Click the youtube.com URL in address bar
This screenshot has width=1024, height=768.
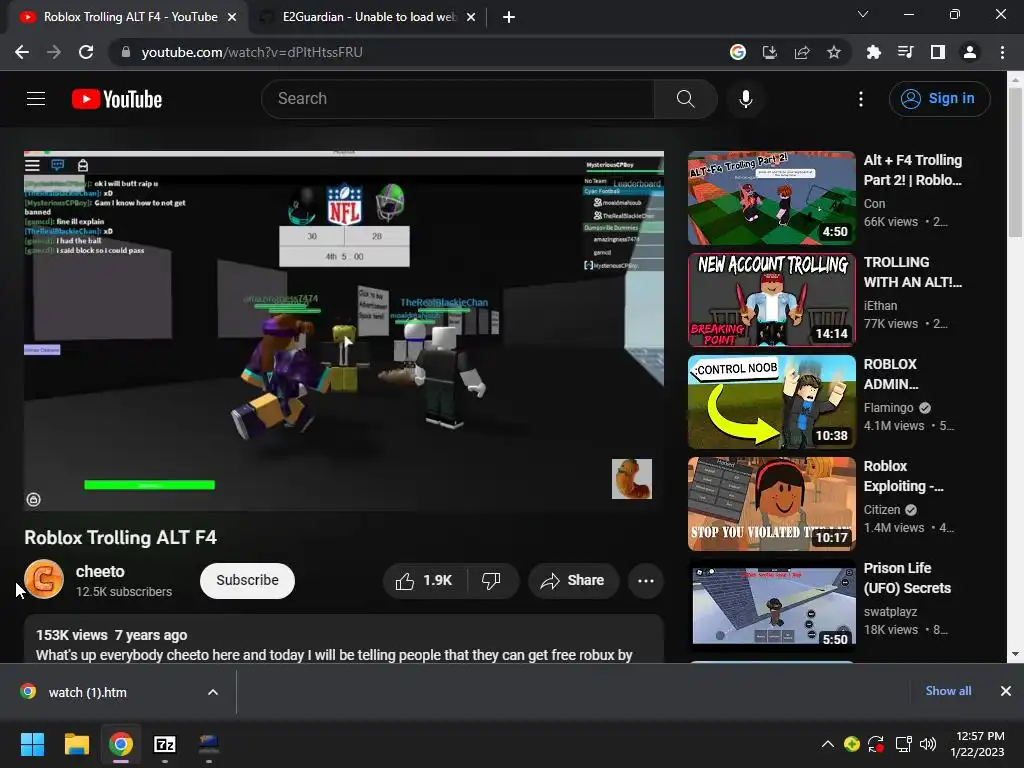click(x=251, y=52)
